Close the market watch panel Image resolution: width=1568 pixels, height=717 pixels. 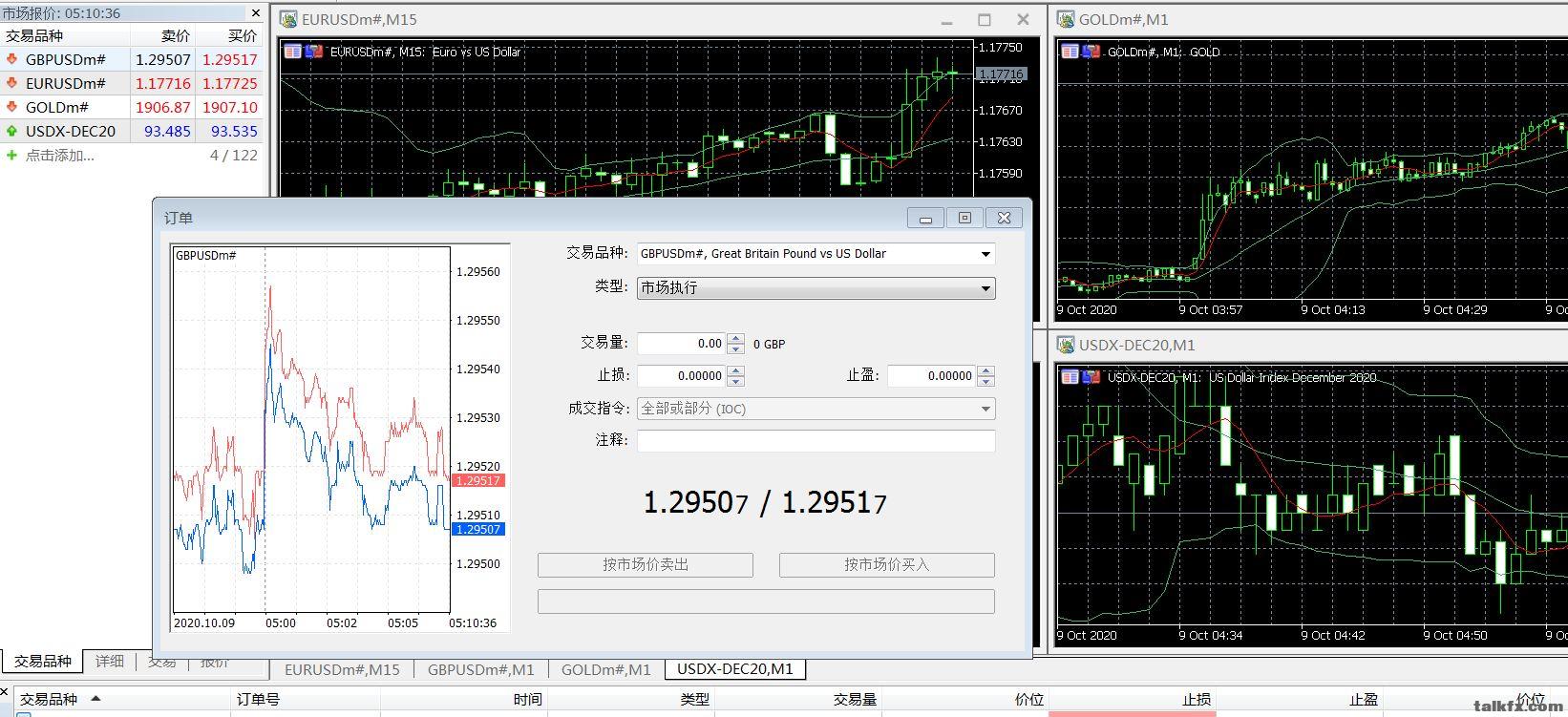[255, 13]
